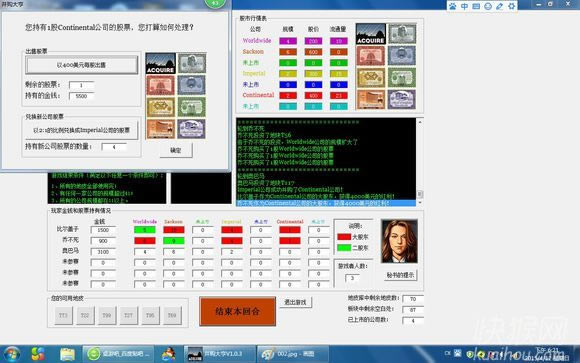Click the remaining shares field in the dialog
This screenshot has height=363, width=580.
81,85
